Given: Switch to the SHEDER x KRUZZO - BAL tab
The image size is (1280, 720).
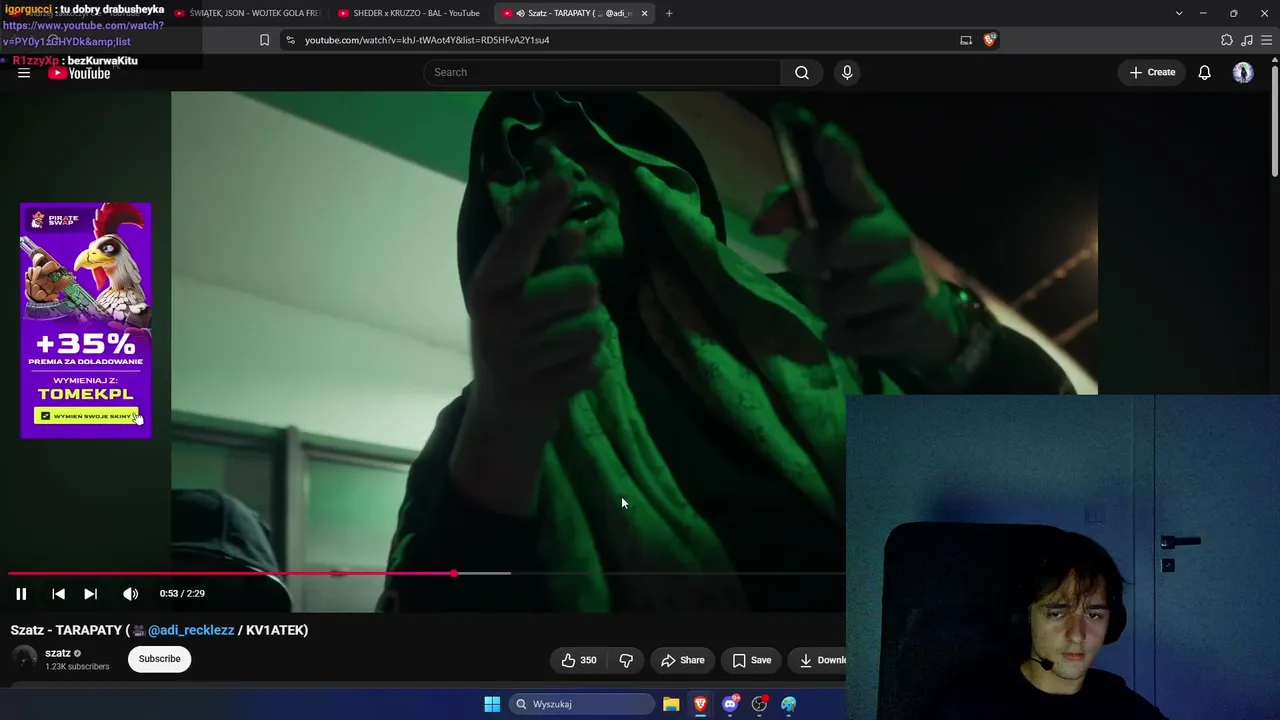Looking at the screenshot, I should pyautogui.click(x=410, y=13).
